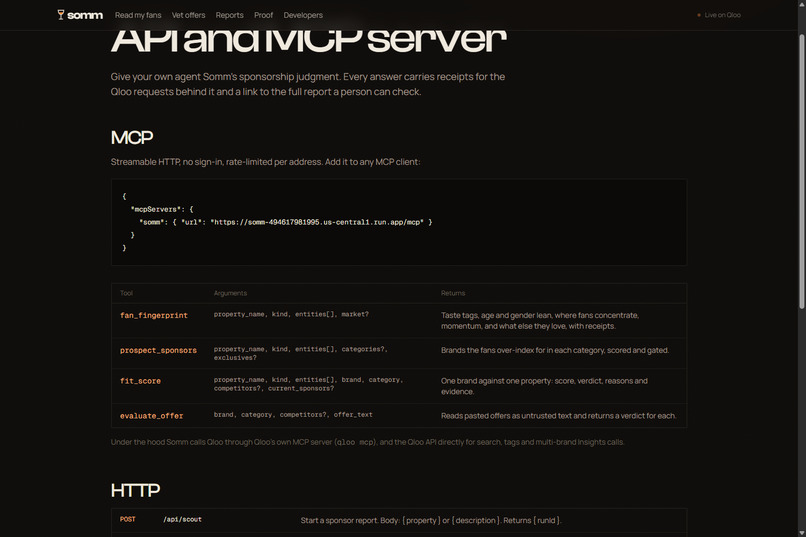806x537 pixels.
Task: Click the Returns column header
Action: [x=453, y=293]
